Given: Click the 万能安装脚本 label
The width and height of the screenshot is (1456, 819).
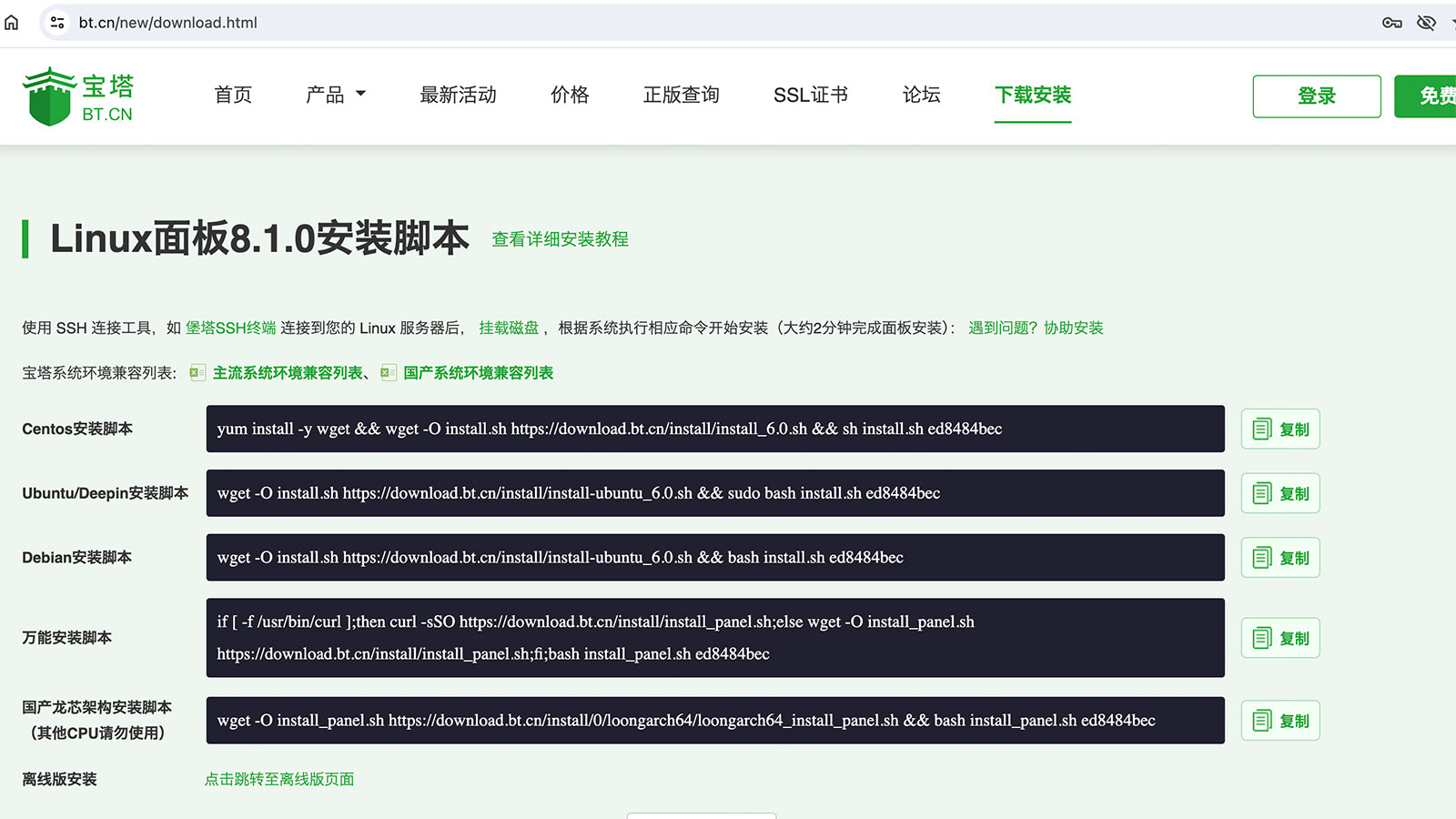Looking at the screenshot, I should (x=67, y=638).
